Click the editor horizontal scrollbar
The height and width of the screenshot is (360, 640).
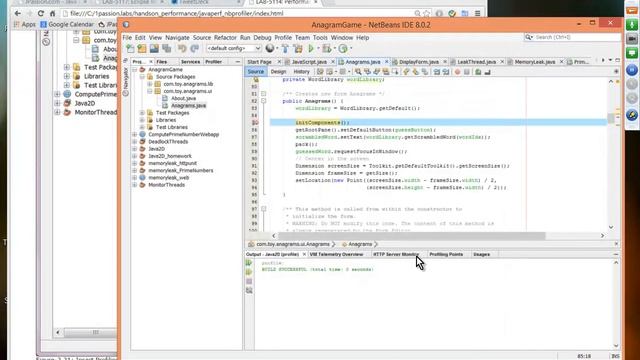[x=411, y=236]
